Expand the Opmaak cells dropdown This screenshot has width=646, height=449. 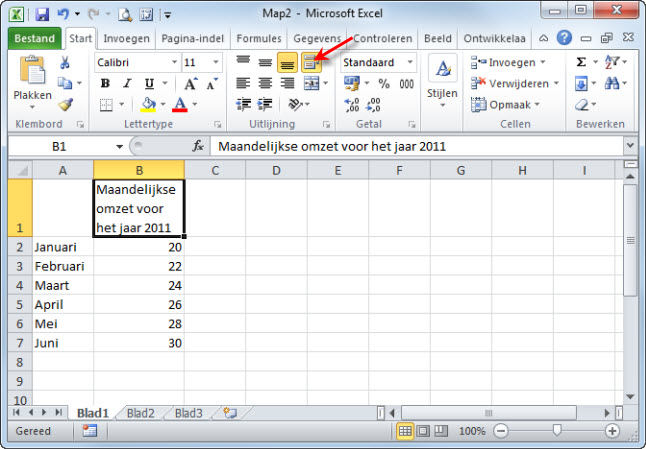(x=537, y=105)
